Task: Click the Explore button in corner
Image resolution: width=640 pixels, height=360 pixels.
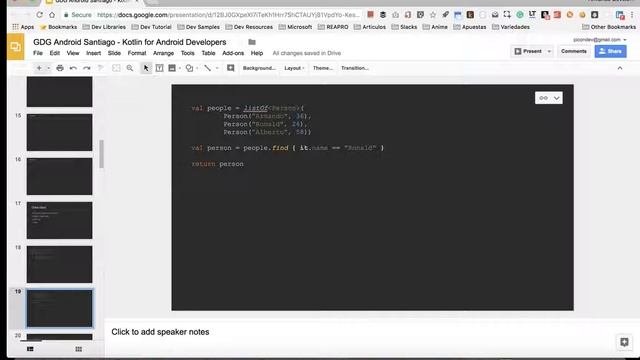Action: (x=624, y=342)
